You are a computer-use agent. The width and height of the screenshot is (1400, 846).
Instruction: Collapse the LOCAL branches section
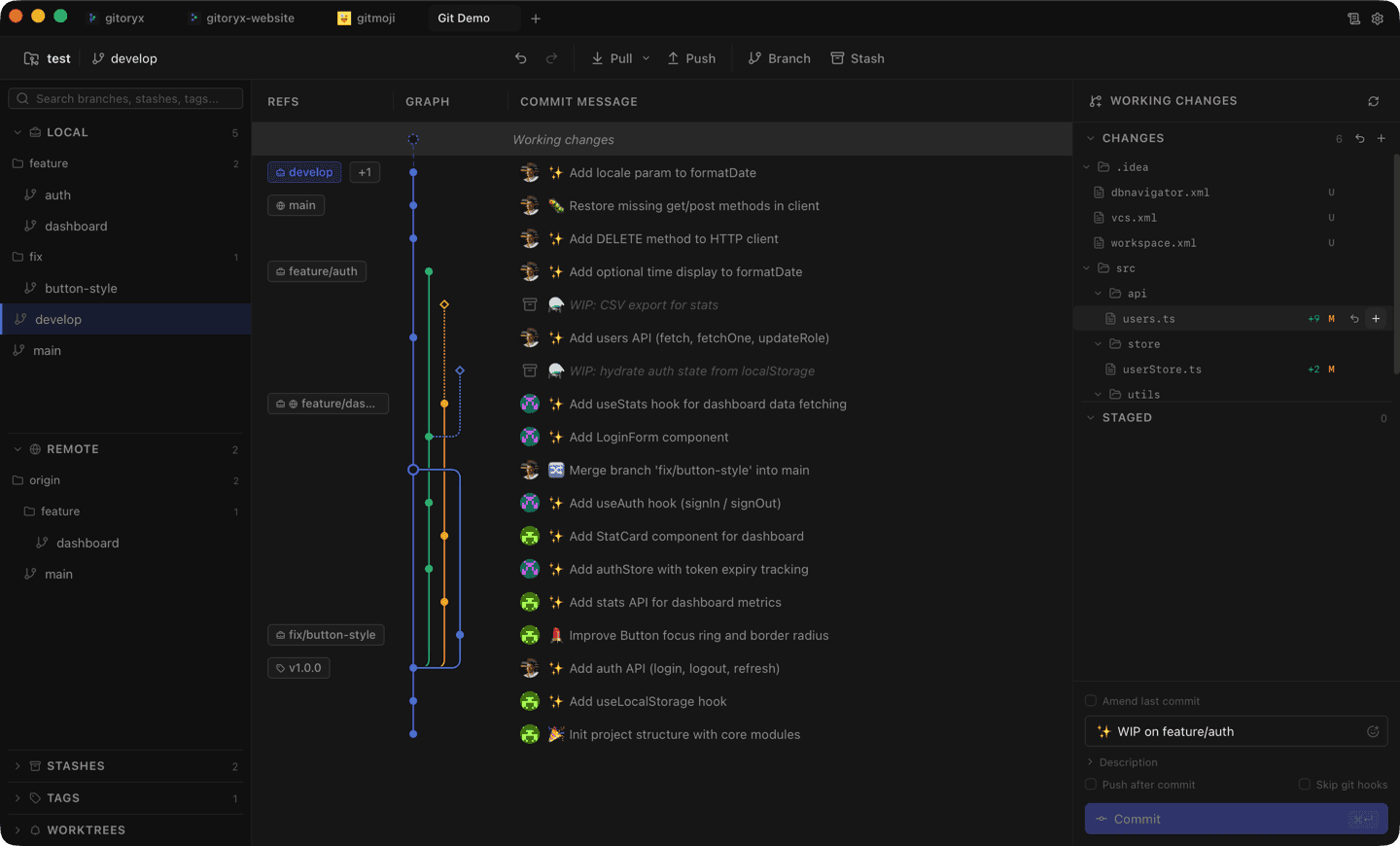point(17,132)
